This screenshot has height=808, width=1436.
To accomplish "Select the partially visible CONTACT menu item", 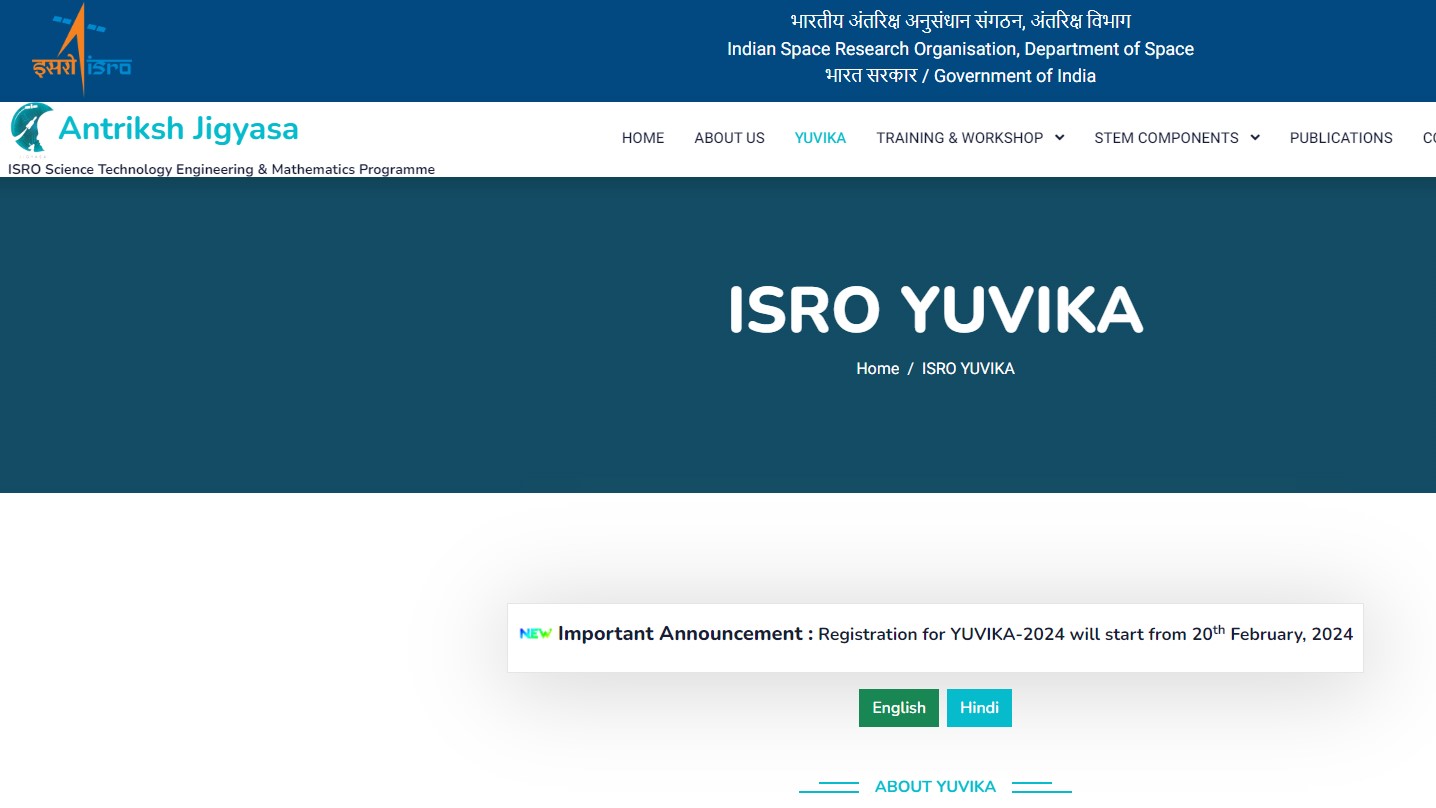I will click(x=1429, y=138).
